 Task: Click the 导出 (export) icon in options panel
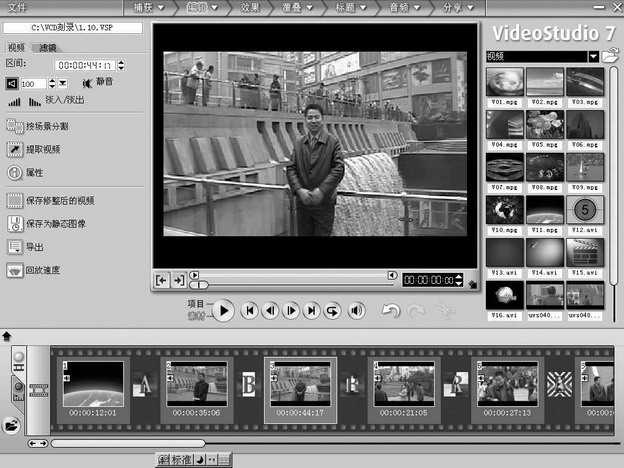pos(15,247)
